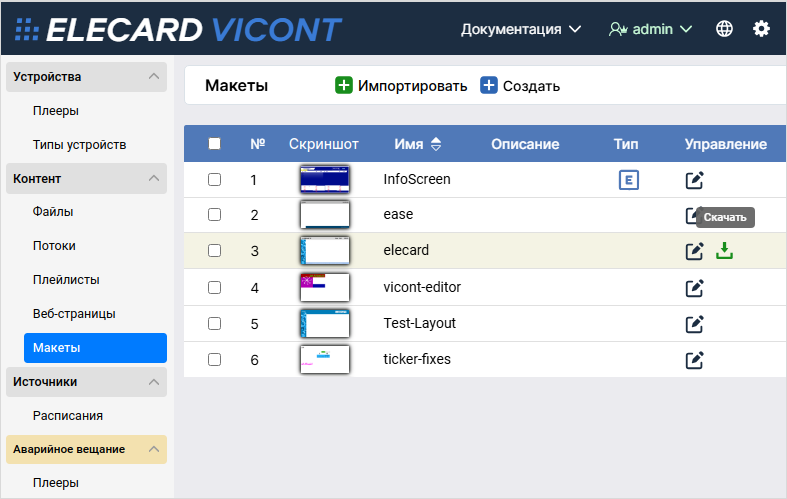Open Потоки in sidebar

[54, 245]
